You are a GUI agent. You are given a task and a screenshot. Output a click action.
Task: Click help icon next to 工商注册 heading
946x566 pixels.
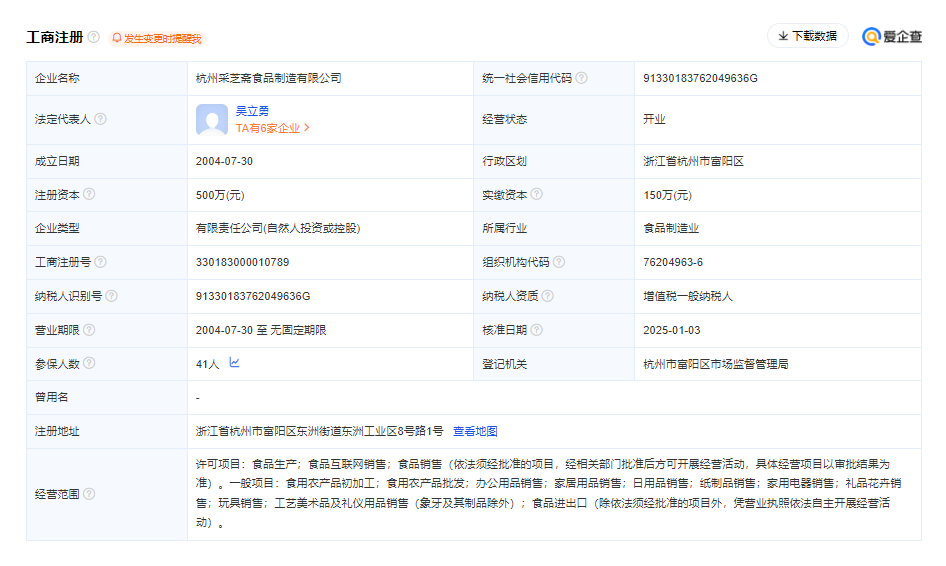click(94, 37)
